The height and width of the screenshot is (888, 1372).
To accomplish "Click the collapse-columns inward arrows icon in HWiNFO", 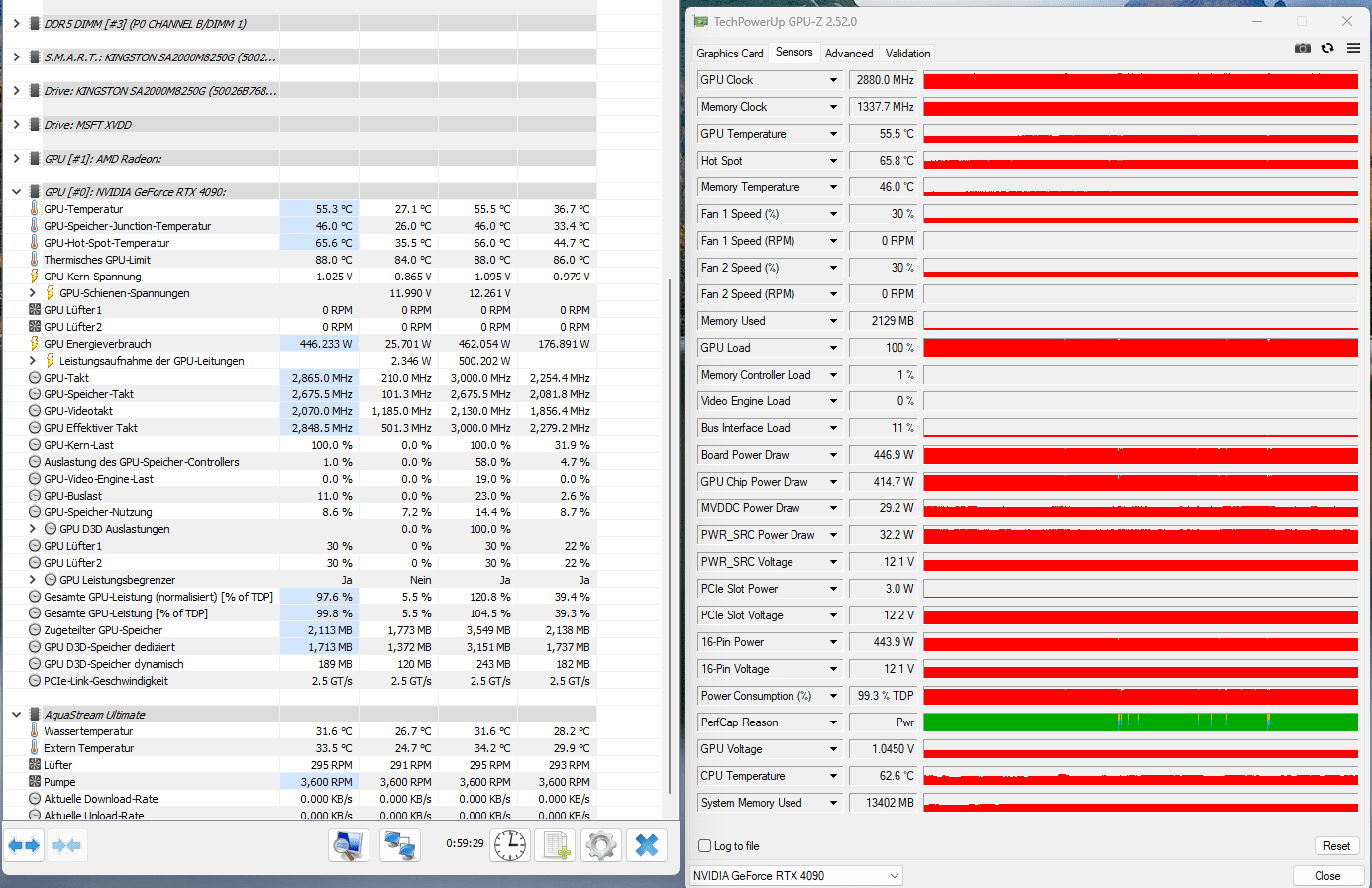I will [x=66, y=845].
